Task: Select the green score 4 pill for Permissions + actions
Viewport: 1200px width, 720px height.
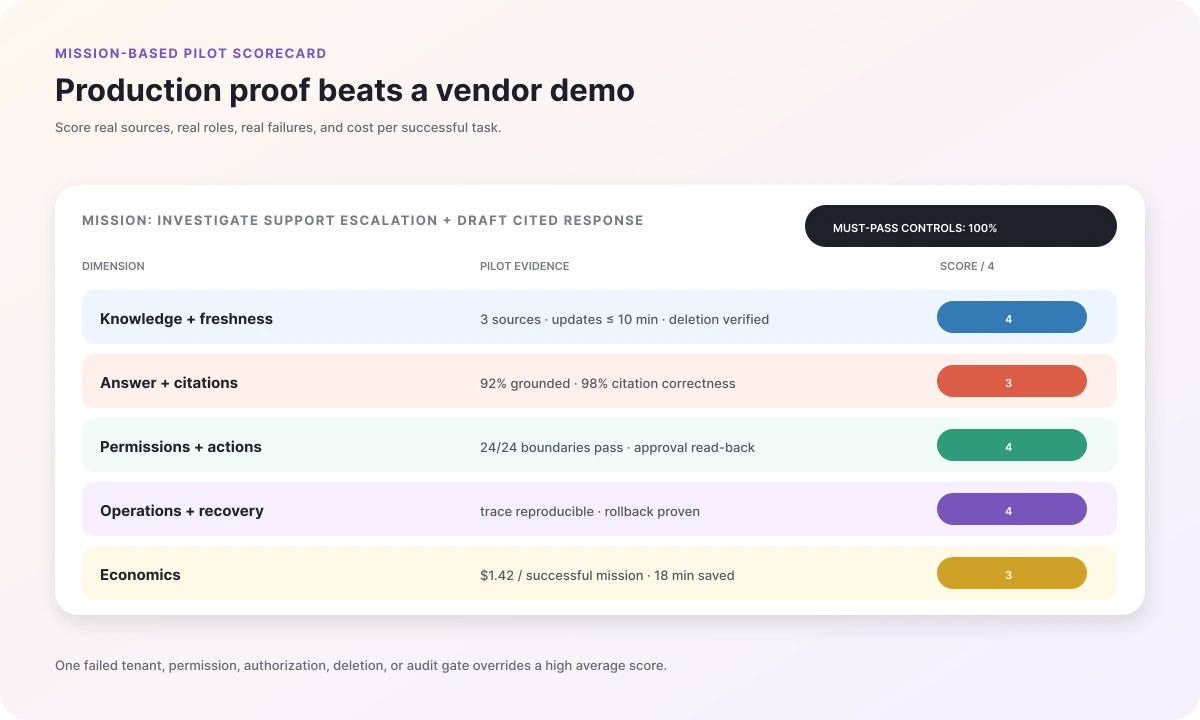Action: 1011,445
